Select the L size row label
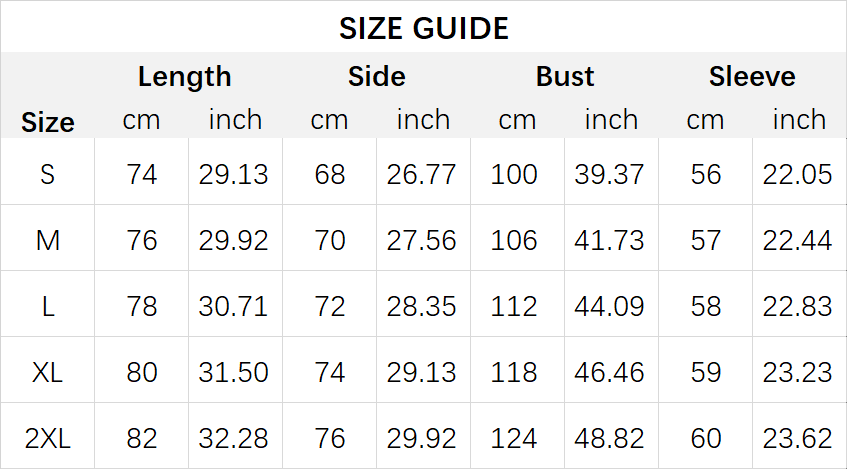 tap(48, 306)
